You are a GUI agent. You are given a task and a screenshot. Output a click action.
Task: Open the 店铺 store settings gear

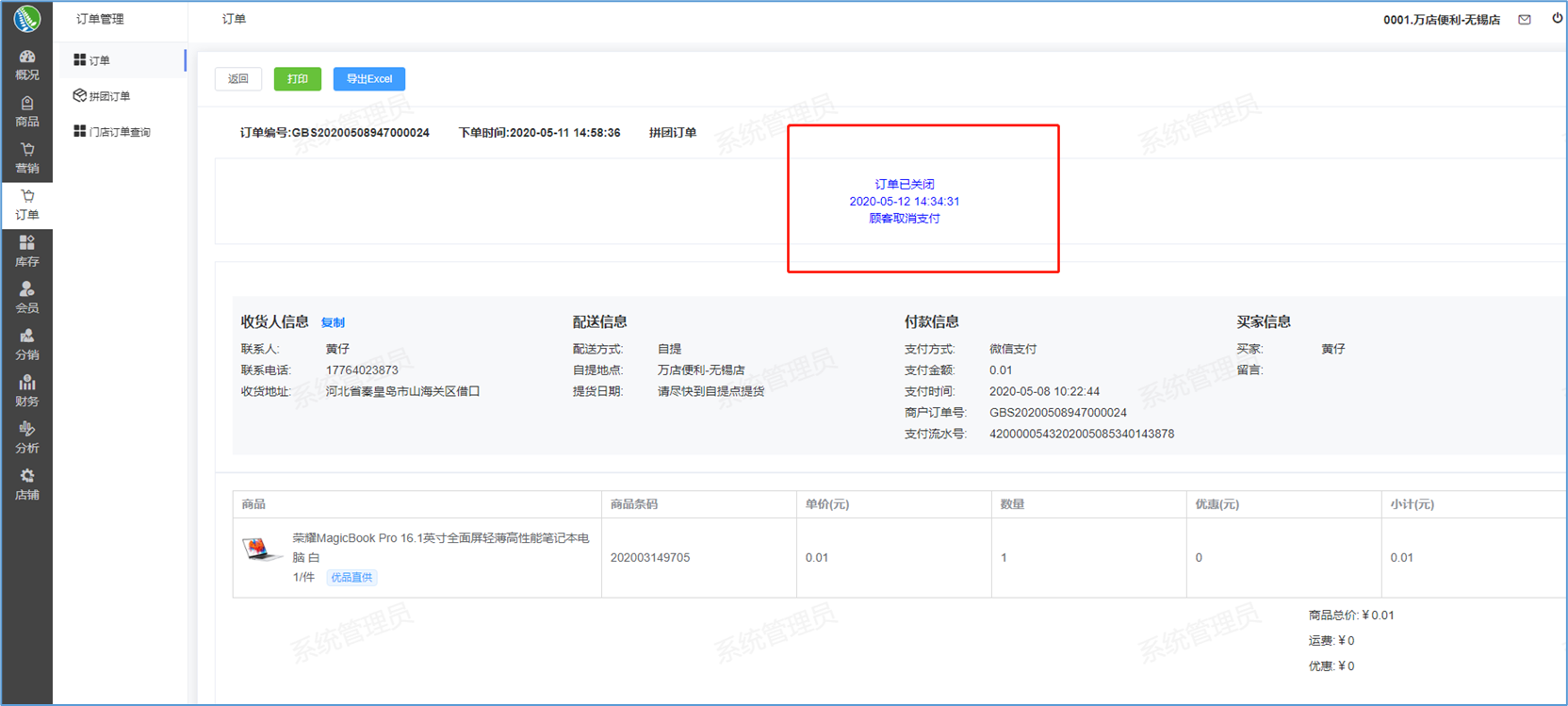point(26,485)
